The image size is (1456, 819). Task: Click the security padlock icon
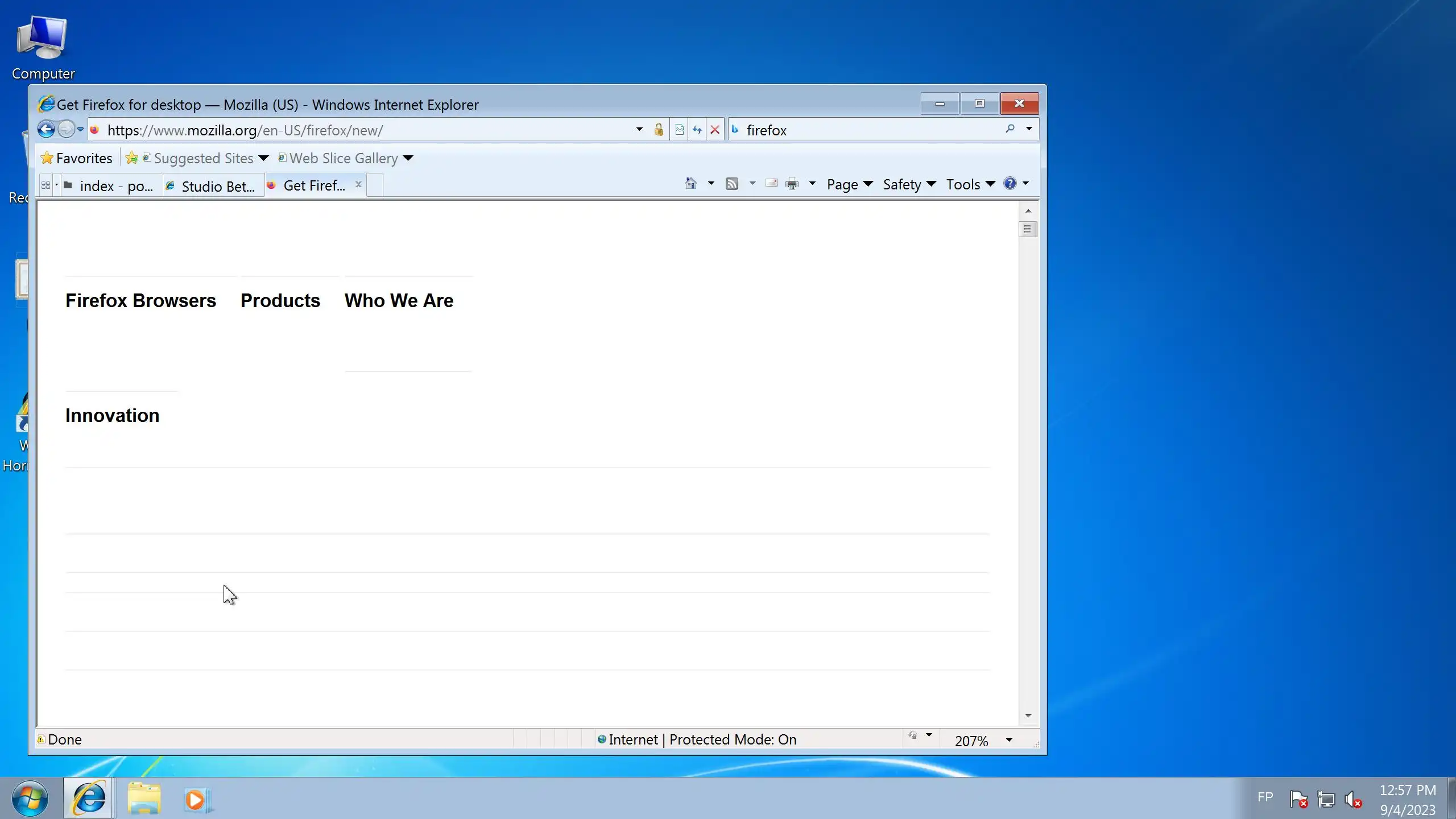pyautogui.click(x=659, y=130)
